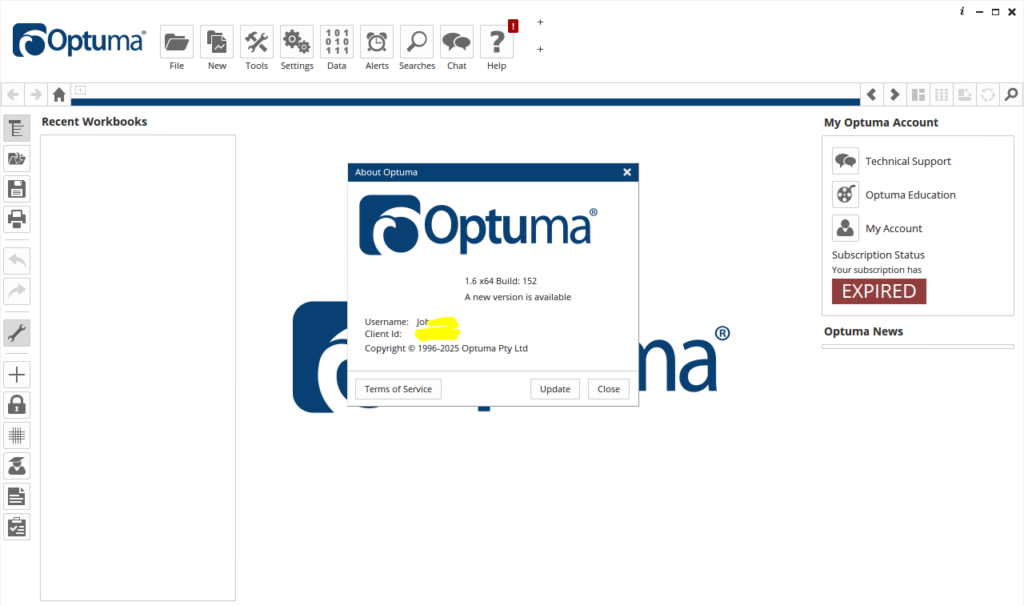Click the print sidebar icon
This screenshot has width=1024, height=606.
[x=17, y=219]
